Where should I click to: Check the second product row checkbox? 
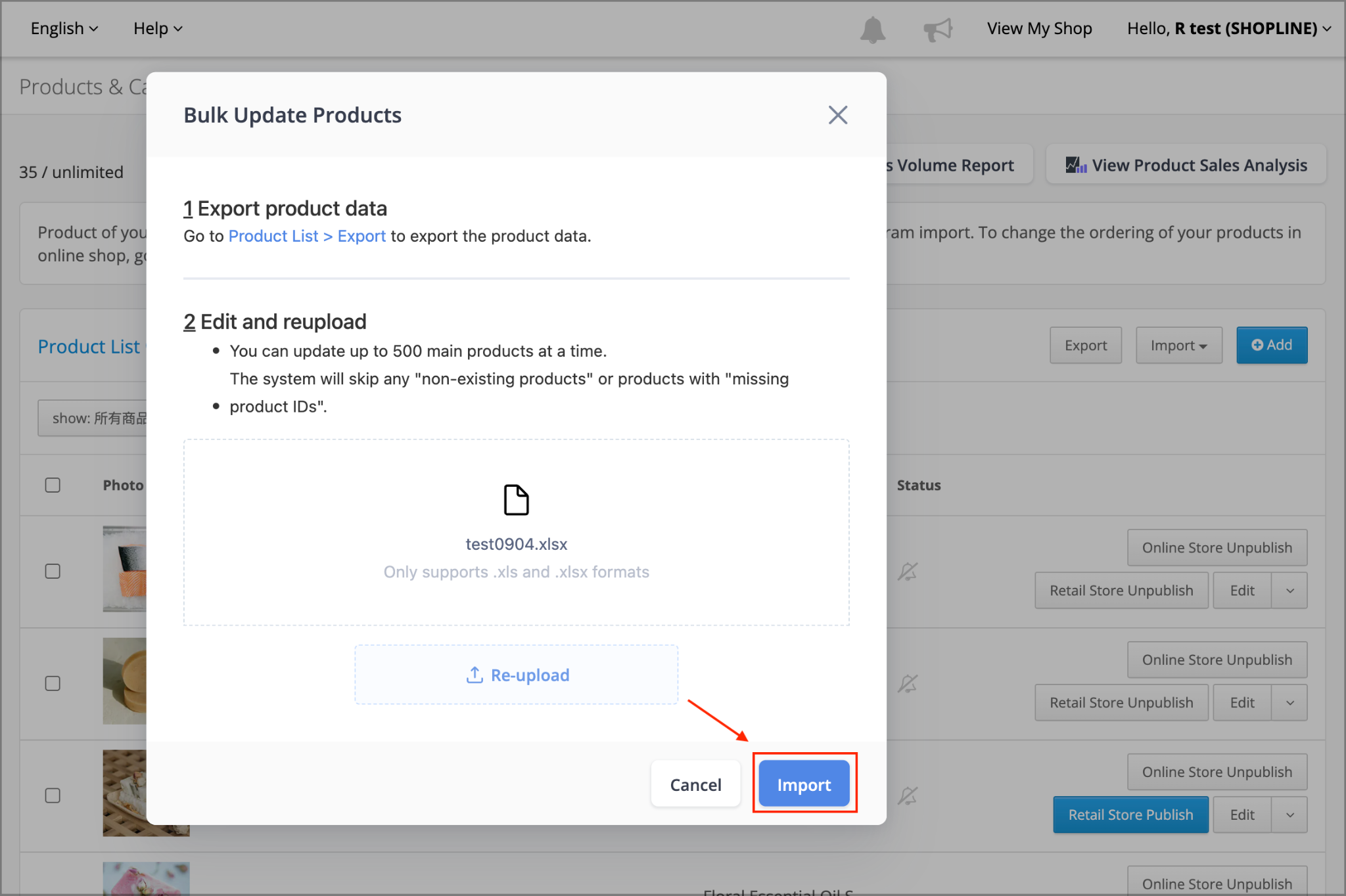[53, 683]
